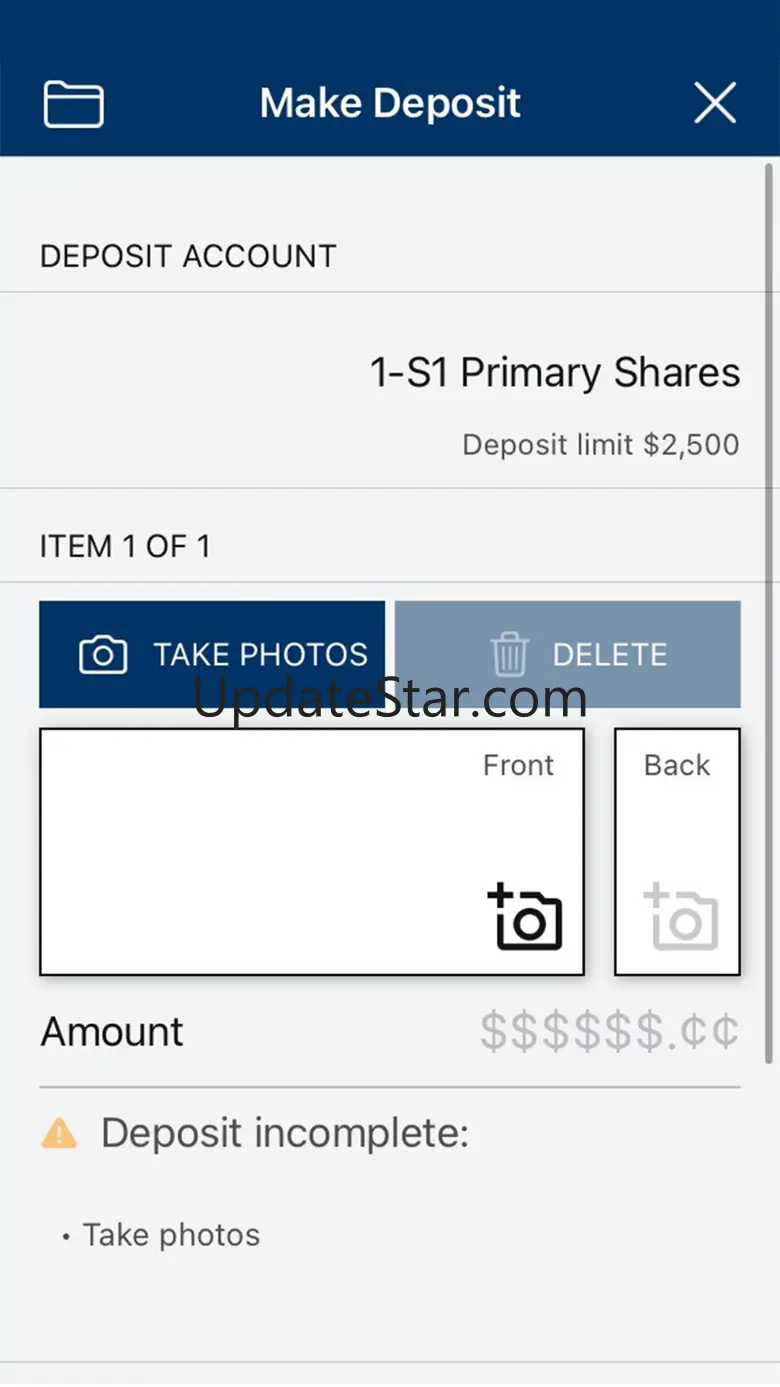Click the orange warning triangle icon
780x1387 pixels.
59,1134
